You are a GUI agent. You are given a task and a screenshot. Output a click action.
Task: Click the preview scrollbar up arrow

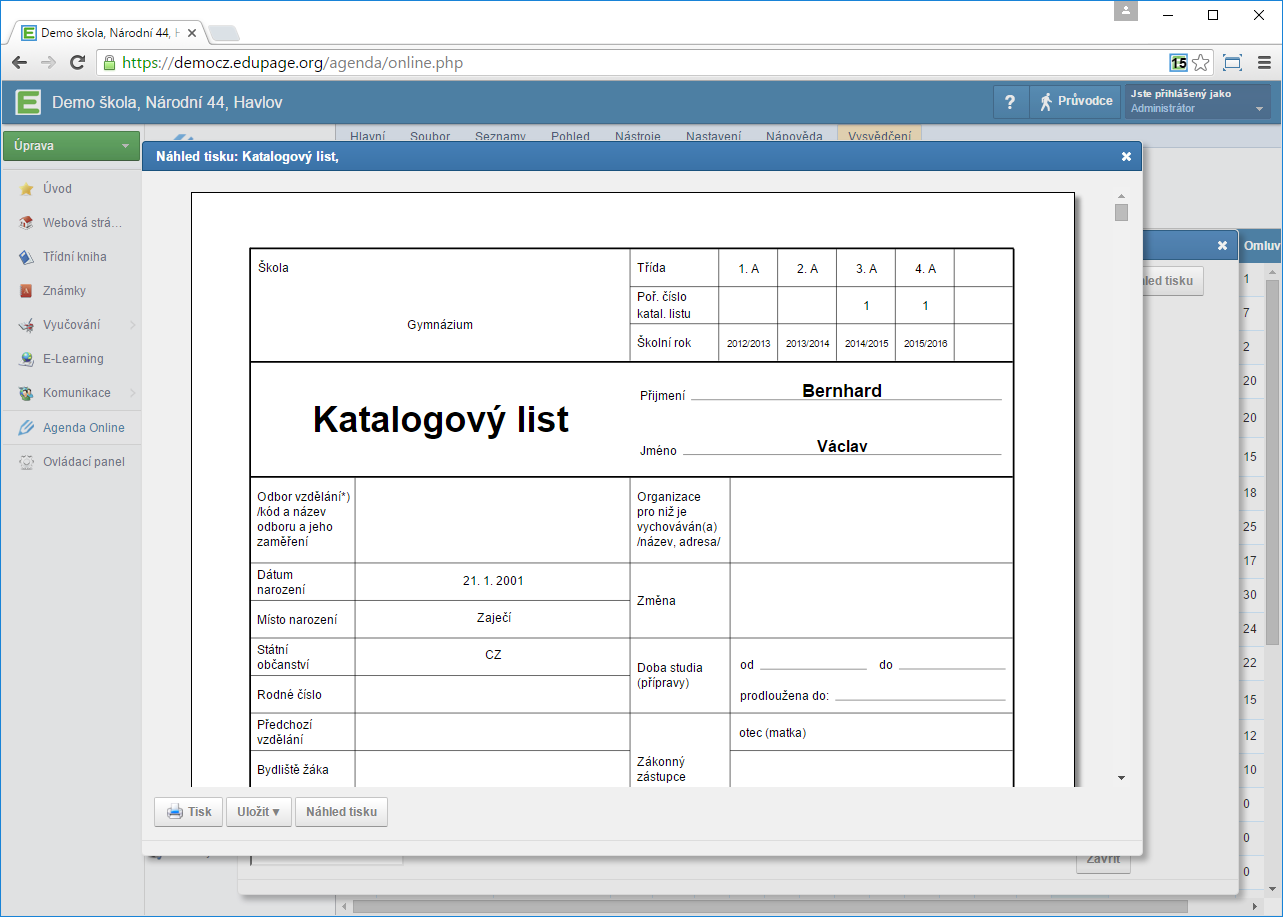[1121, 196]
